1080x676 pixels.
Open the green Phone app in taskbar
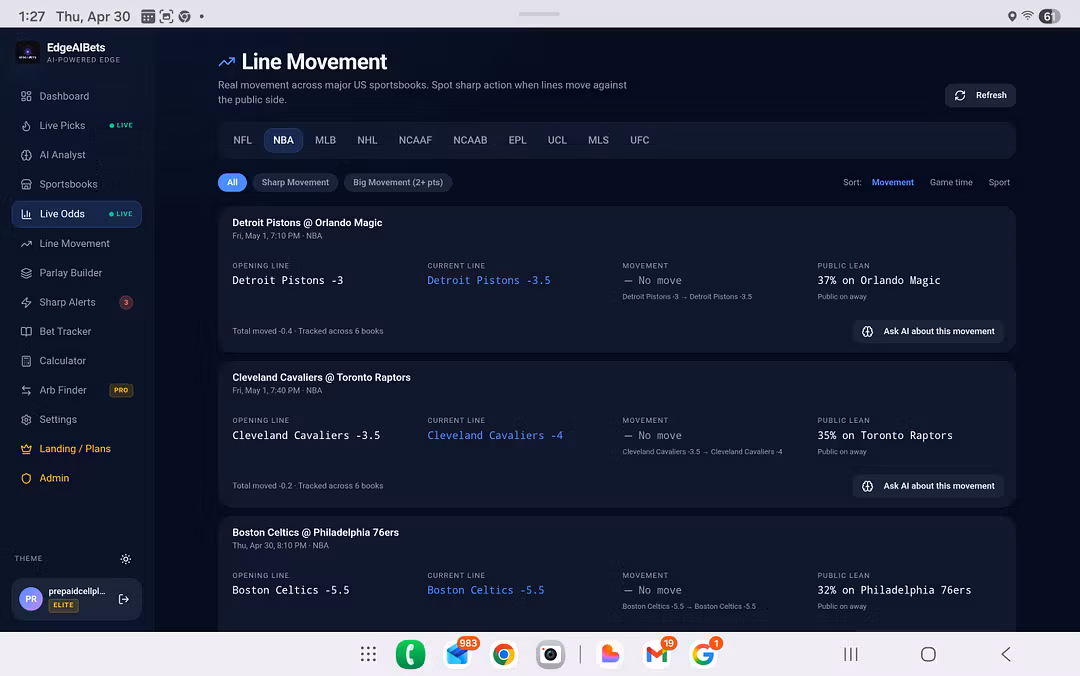[411, 654]
